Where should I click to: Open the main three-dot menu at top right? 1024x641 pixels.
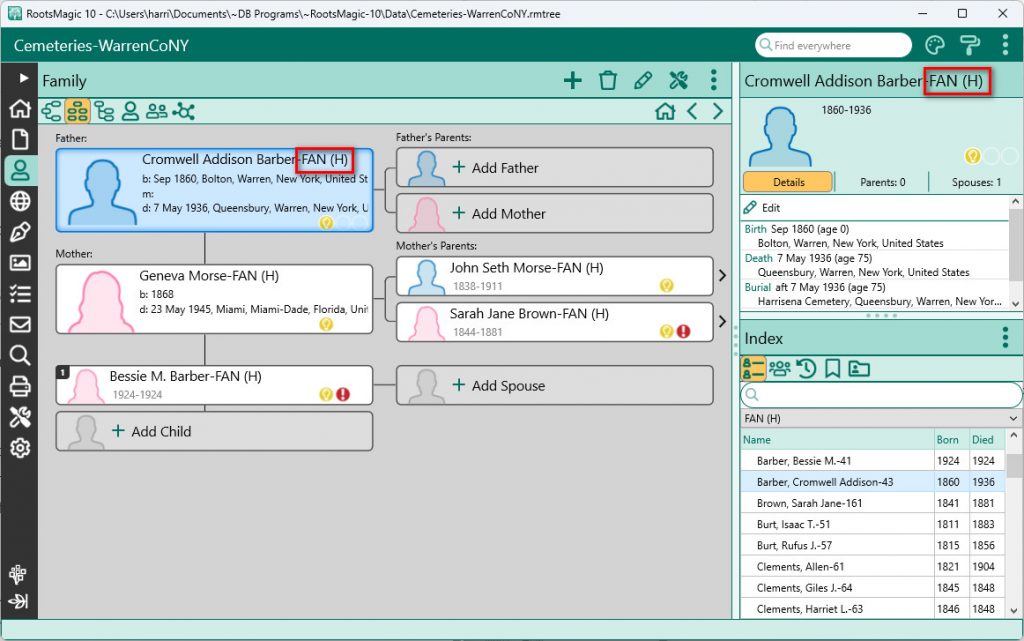click(x=1005, y=45)
